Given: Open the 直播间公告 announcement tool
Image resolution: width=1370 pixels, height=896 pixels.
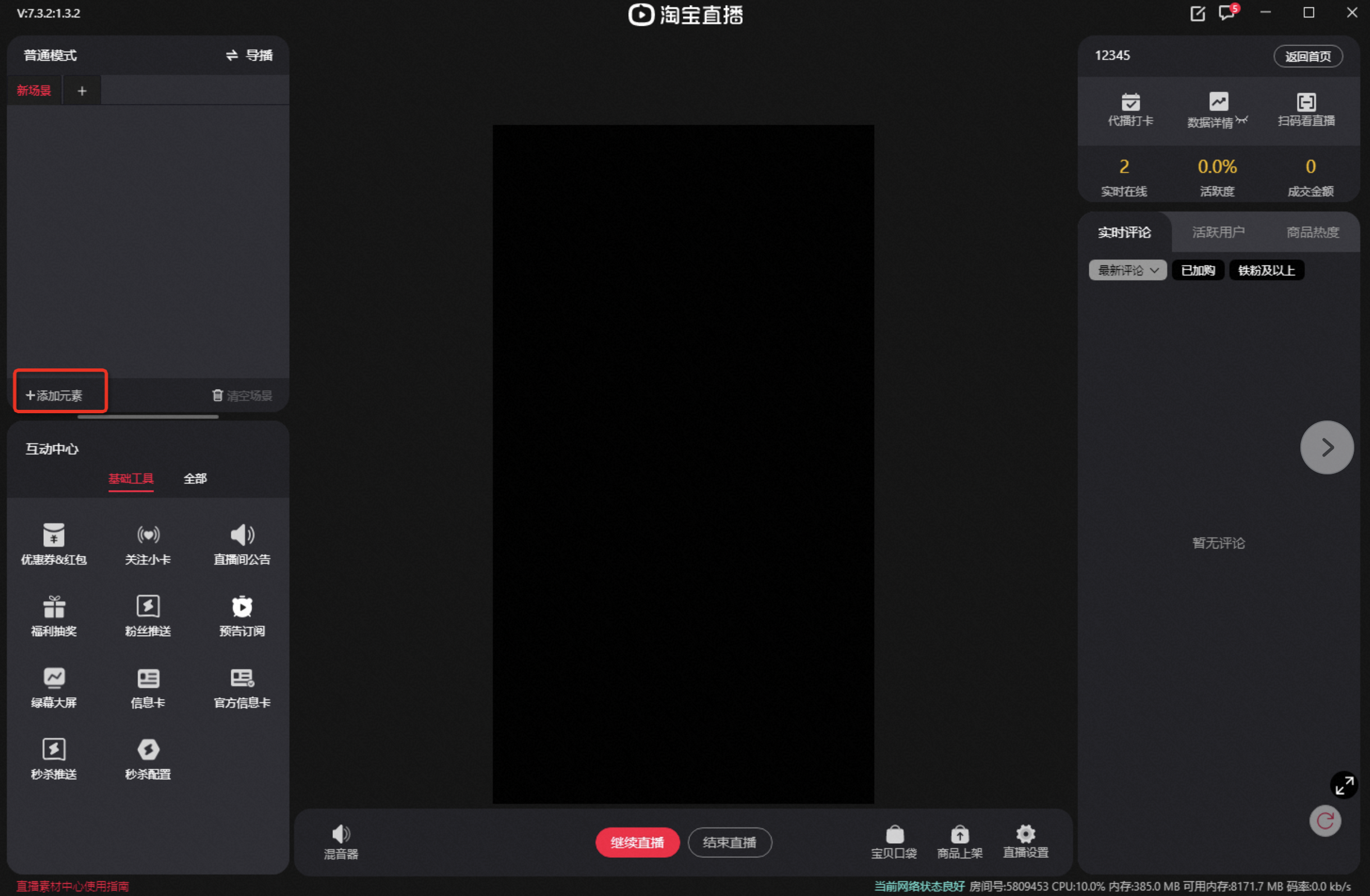Looking at the screenshot, I should point(242,545).
